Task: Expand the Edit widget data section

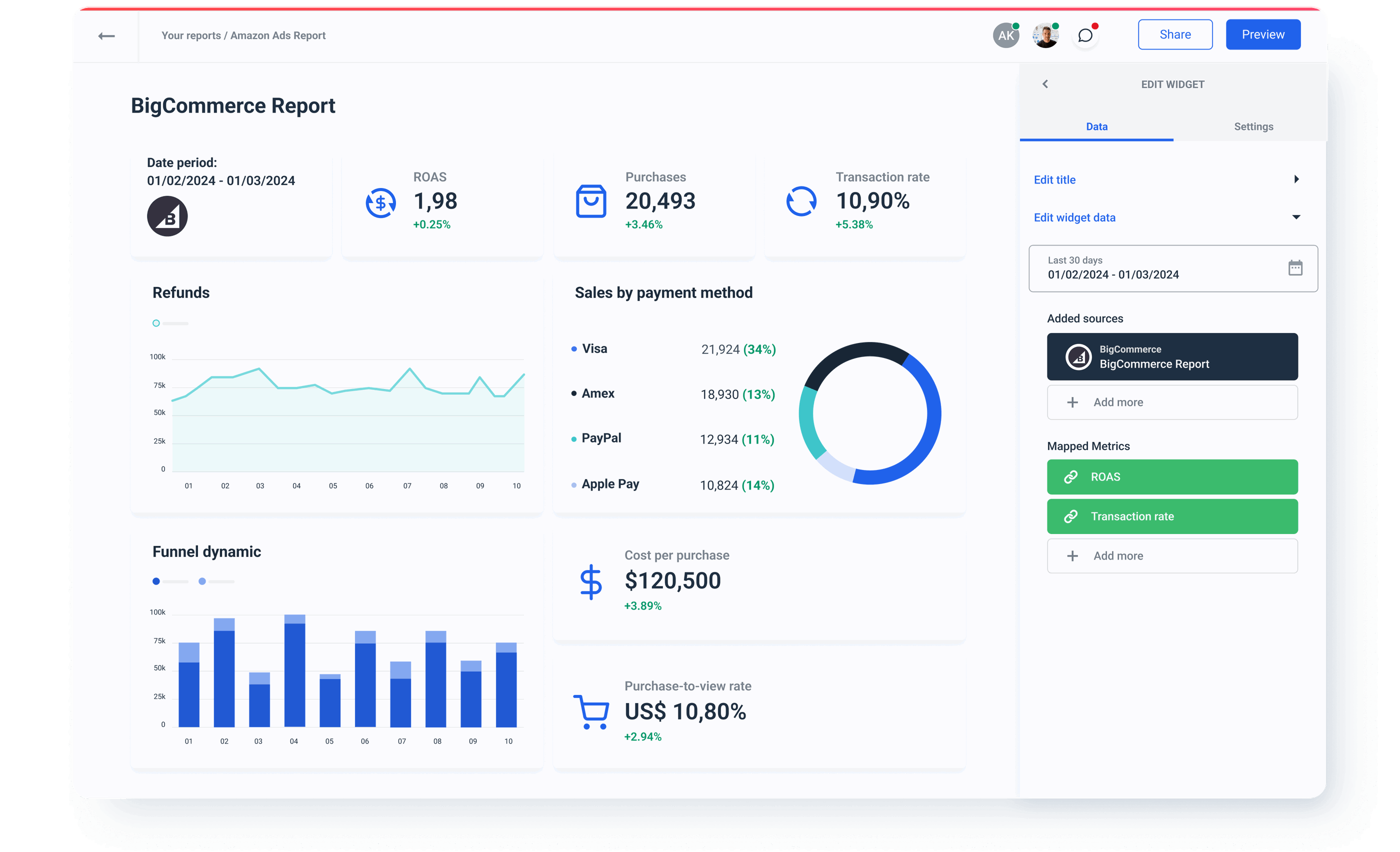Action: [1296, 217]
